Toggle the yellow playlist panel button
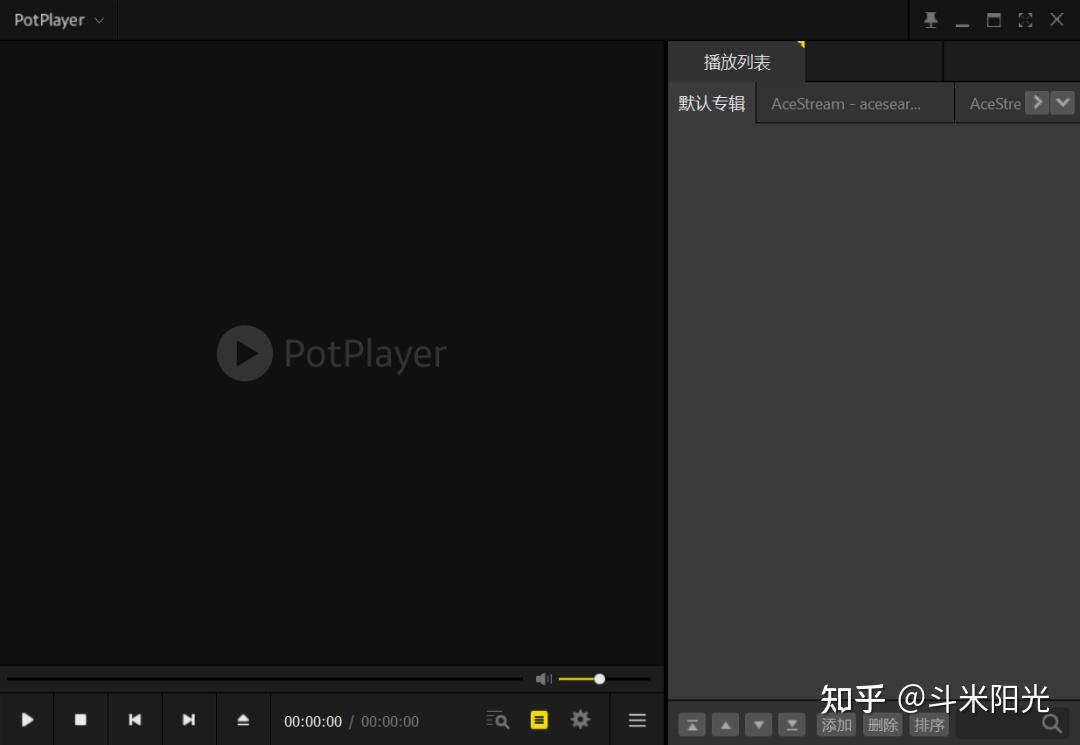 539,720
